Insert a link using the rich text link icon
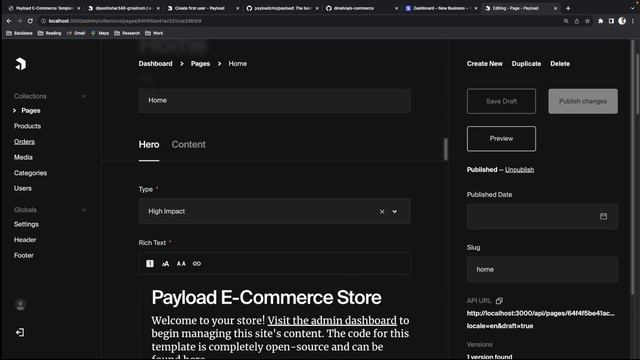Viewport: 640px width, 360px height. click(197, 264)
